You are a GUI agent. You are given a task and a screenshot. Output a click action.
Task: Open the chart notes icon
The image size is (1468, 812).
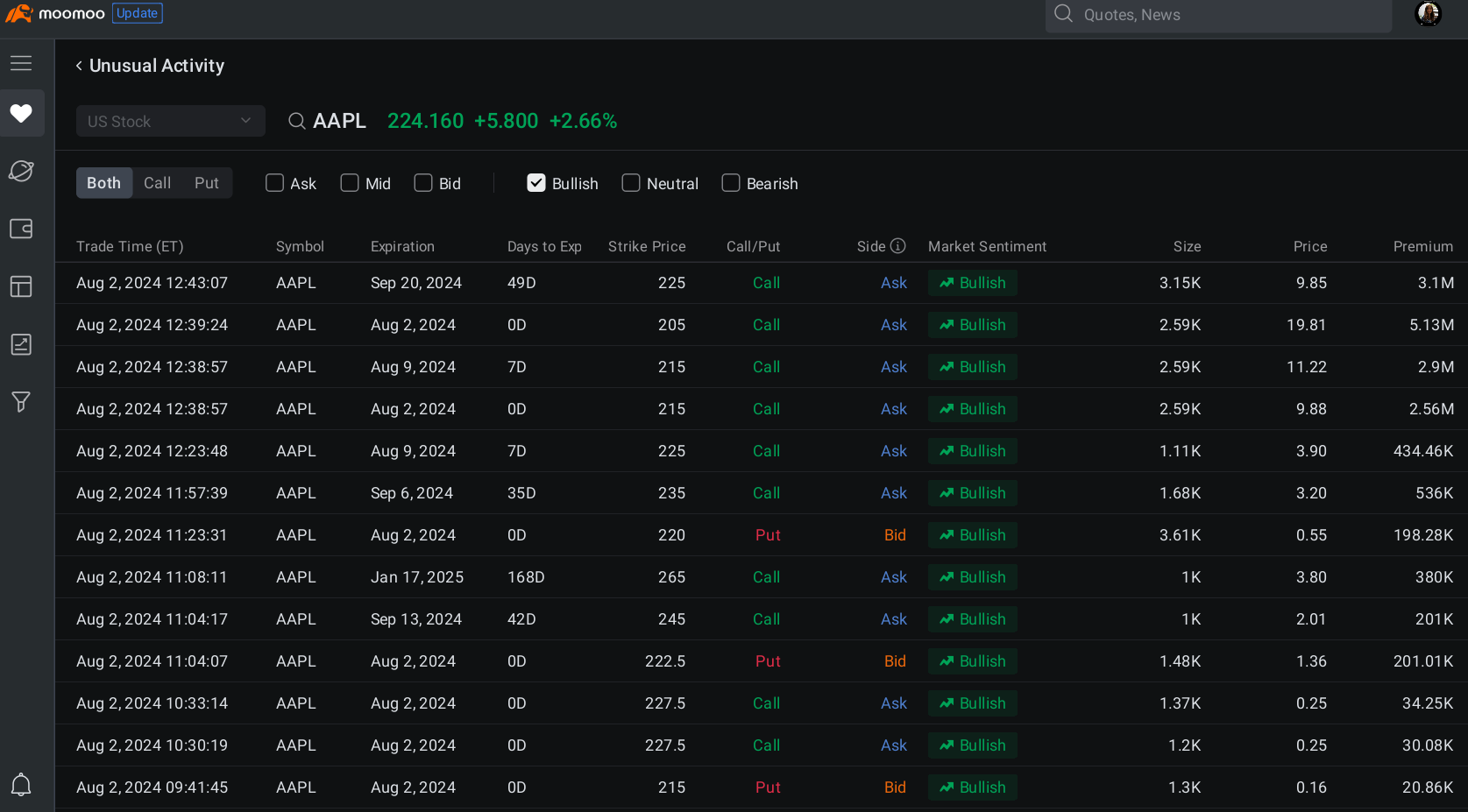(21, 344)
